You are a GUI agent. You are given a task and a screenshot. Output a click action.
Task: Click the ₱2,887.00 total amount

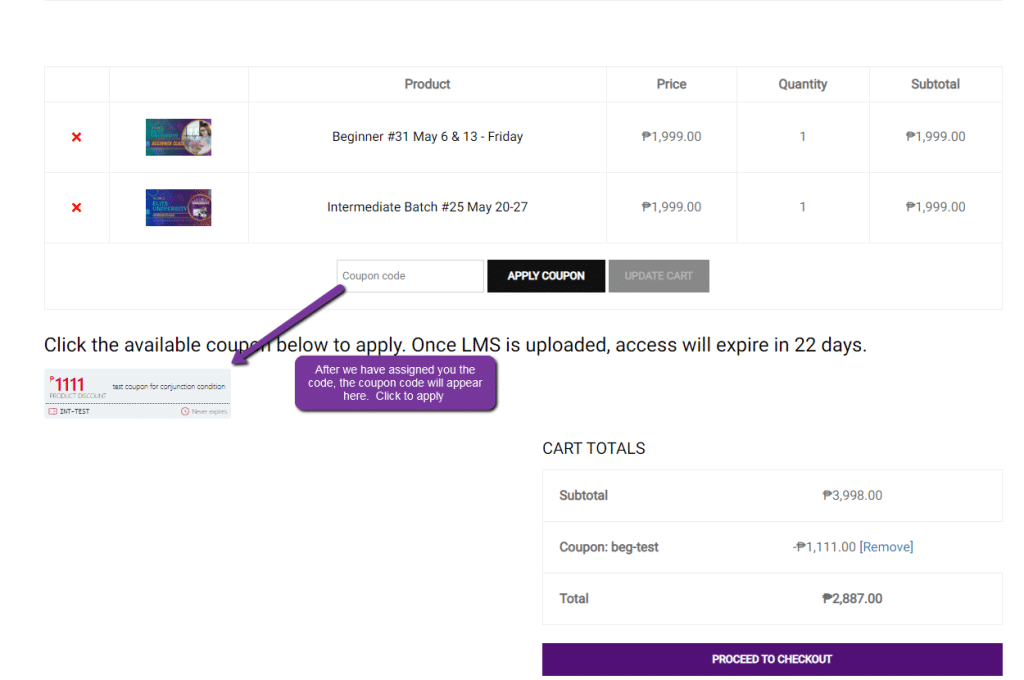tap(852, 599)
